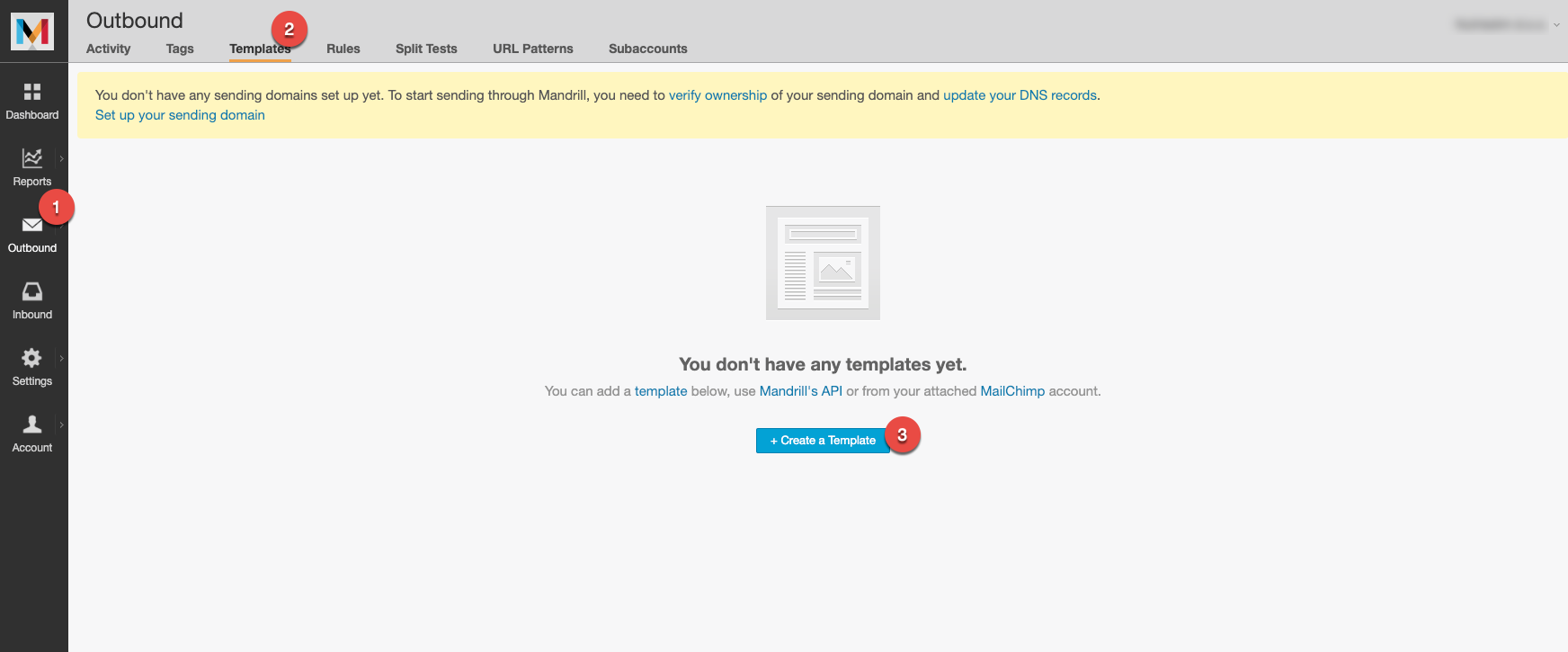Click the Outbound page heading

(x=135, y=21)
